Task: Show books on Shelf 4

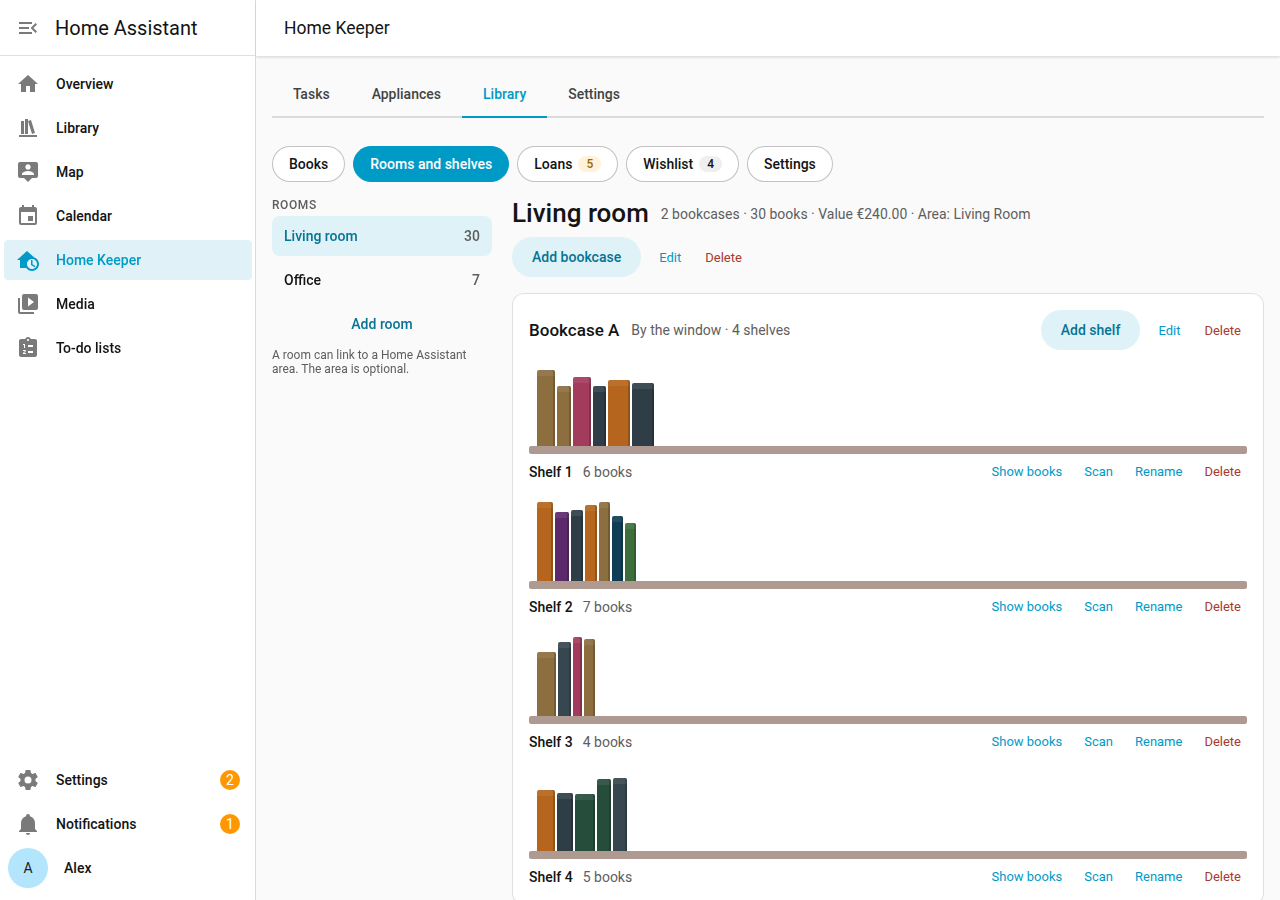Action: [x=1027, y=877]
